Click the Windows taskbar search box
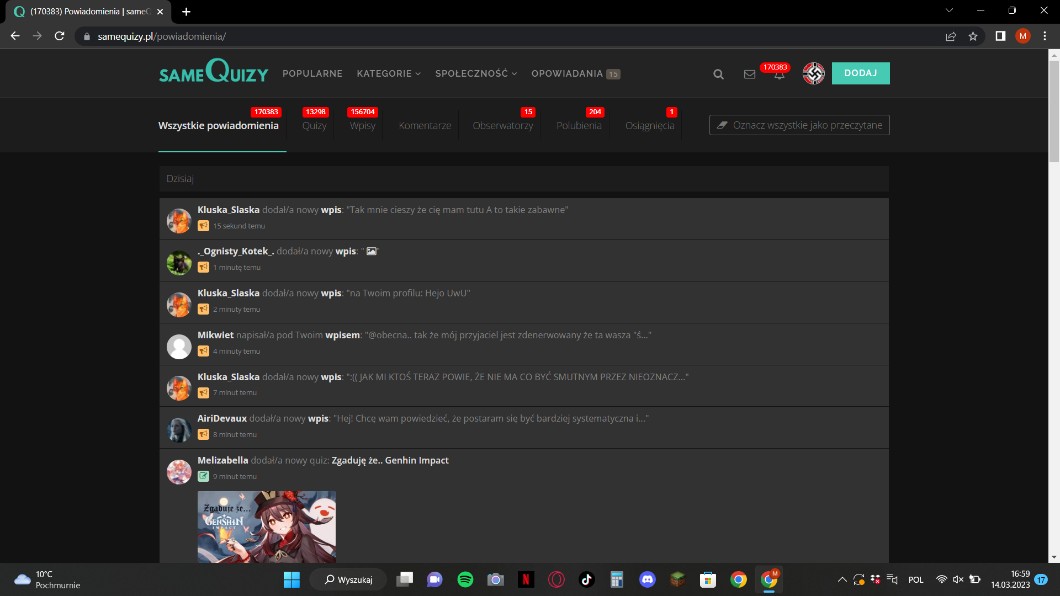This screenshot has height=596, width=1060. (348, 579)
